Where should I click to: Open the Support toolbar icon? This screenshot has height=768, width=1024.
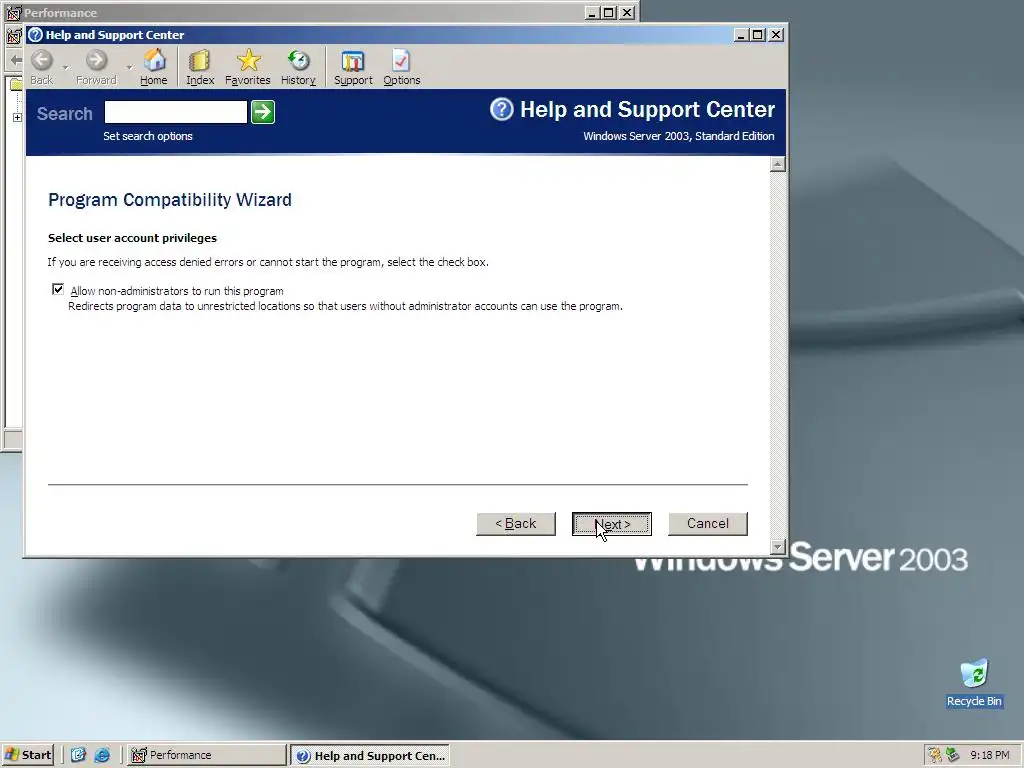[x=353, y=61]
